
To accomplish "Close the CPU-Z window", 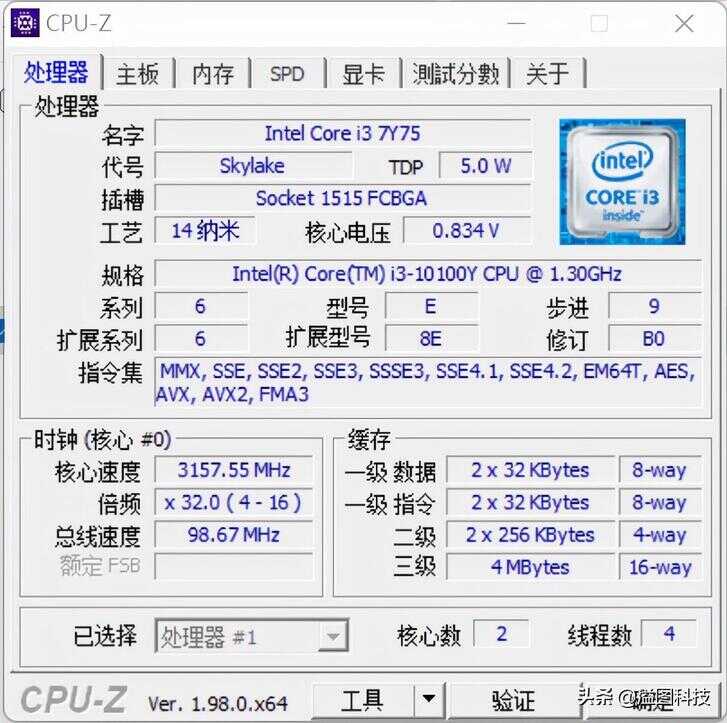I will (684, 23).
